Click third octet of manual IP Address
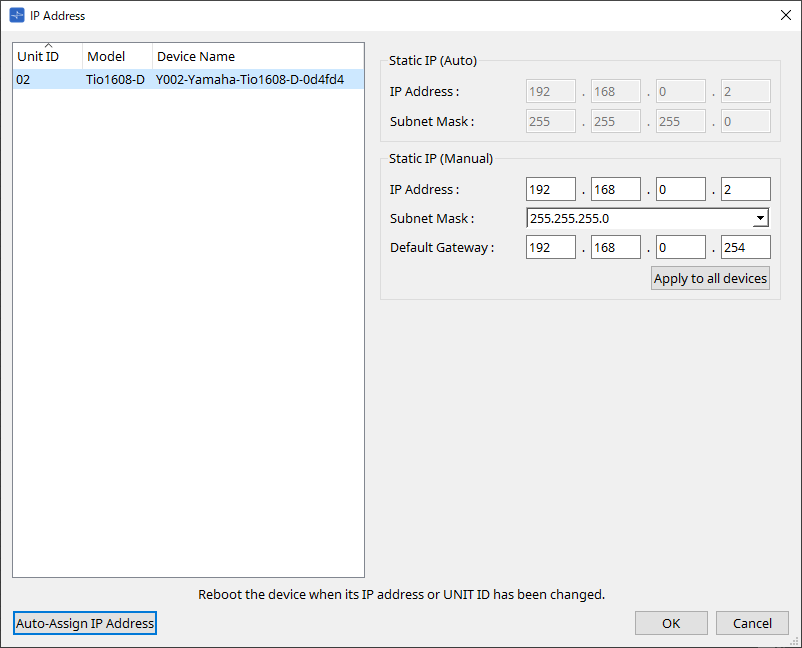 [x=681, y=189]
